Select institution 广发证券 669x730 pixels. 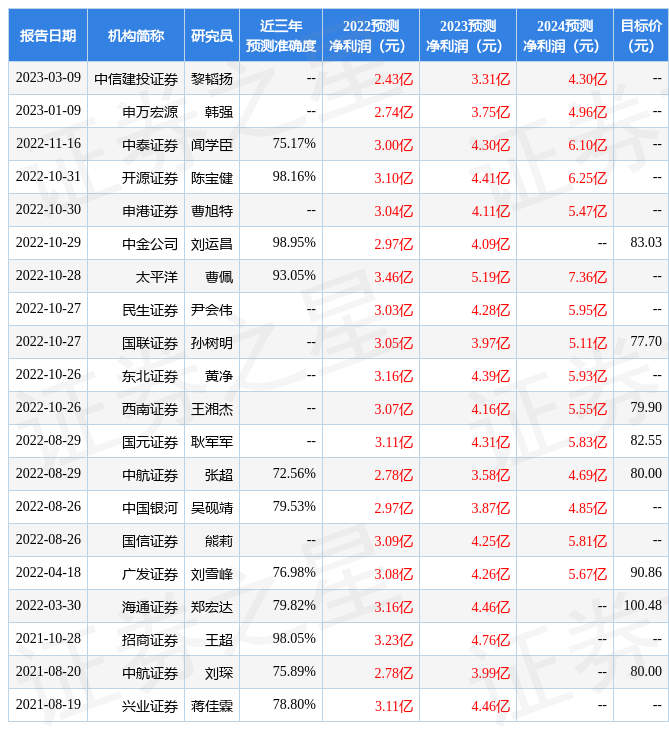pos(150,575)
